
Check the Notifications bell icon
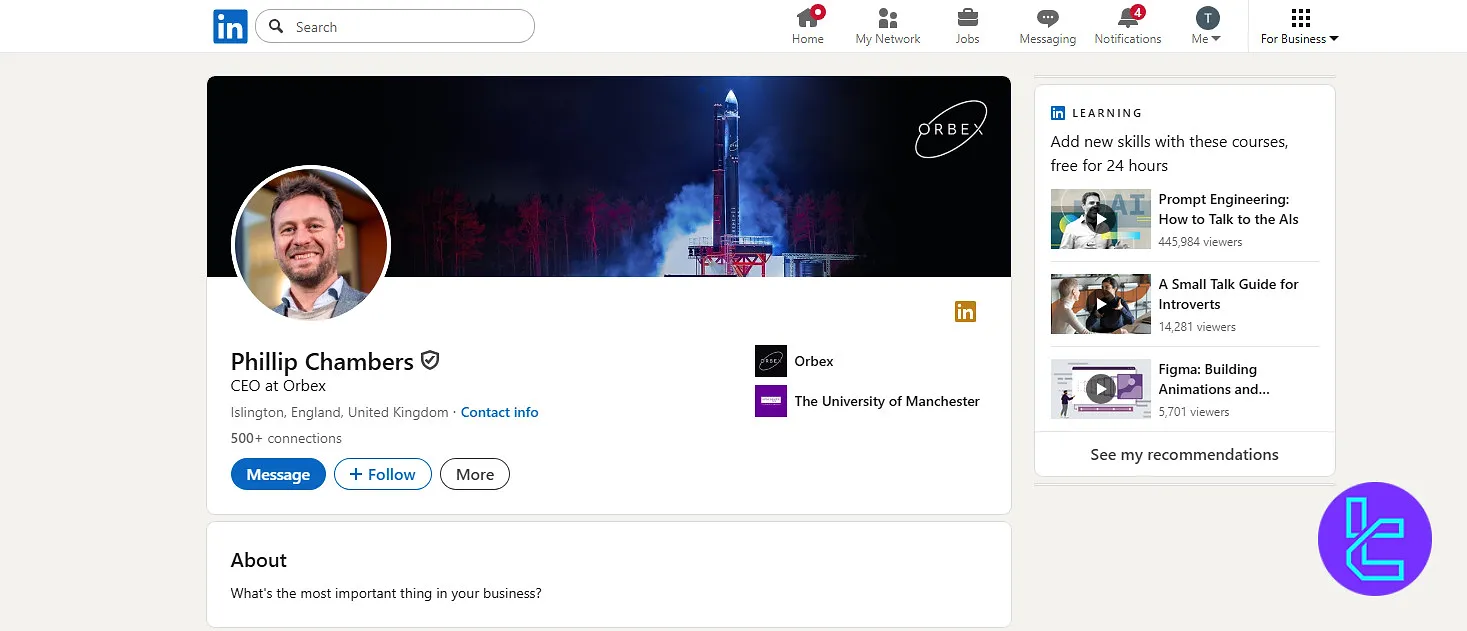[x=1127, y=18]
